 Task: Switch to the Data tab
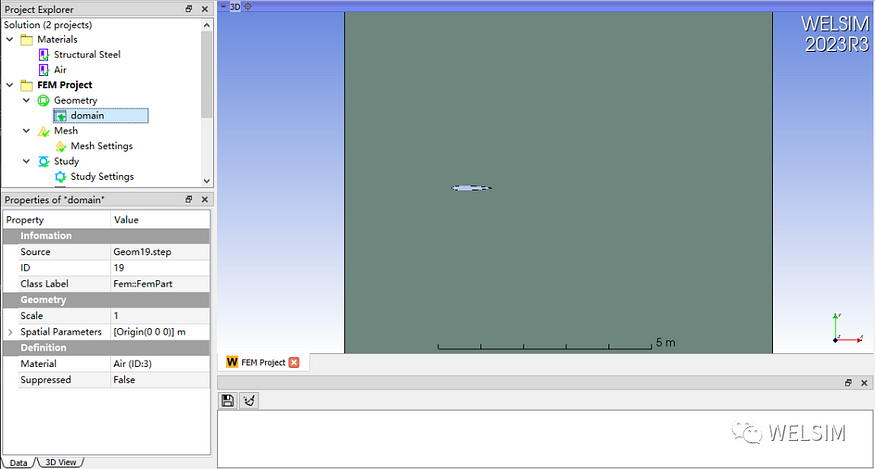coord(18,462)
